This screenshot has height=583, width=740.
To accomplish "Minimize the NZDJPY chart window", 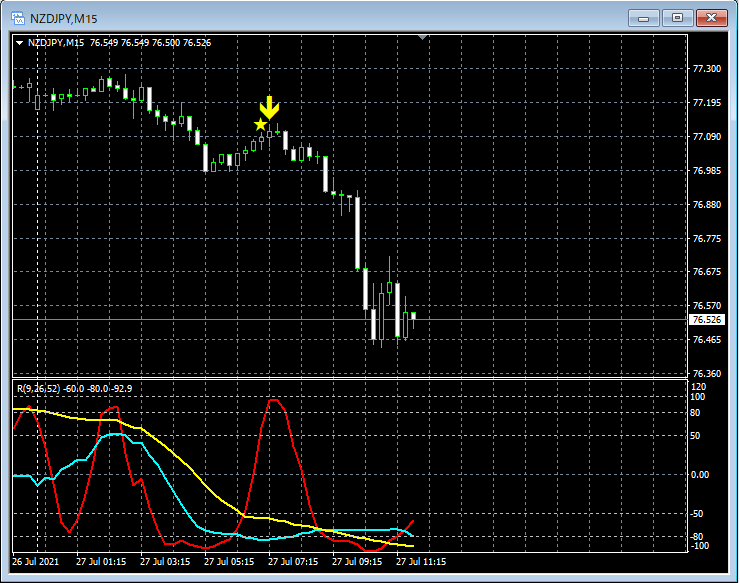I will tap(644, 18).
